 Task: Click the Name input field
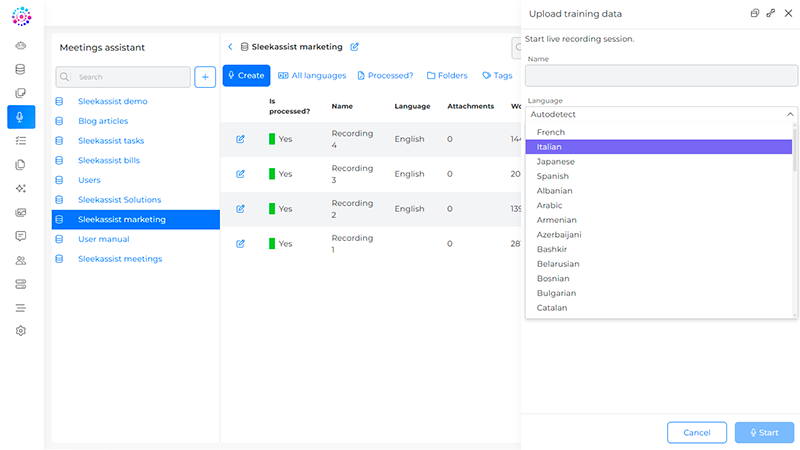pos(661,76)
